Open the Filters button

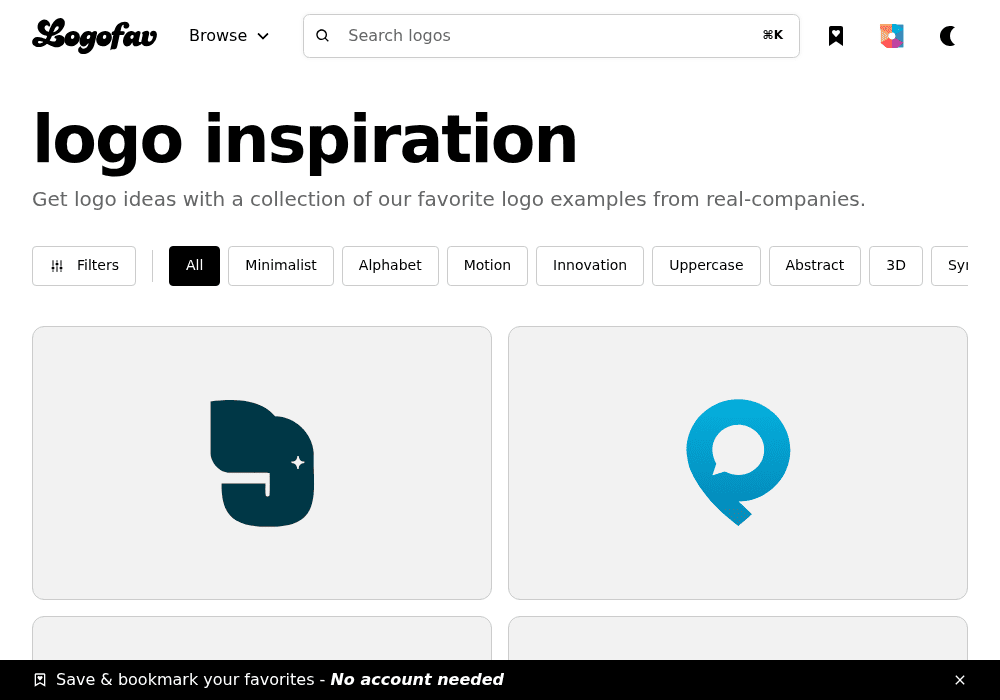pos(84,266)
